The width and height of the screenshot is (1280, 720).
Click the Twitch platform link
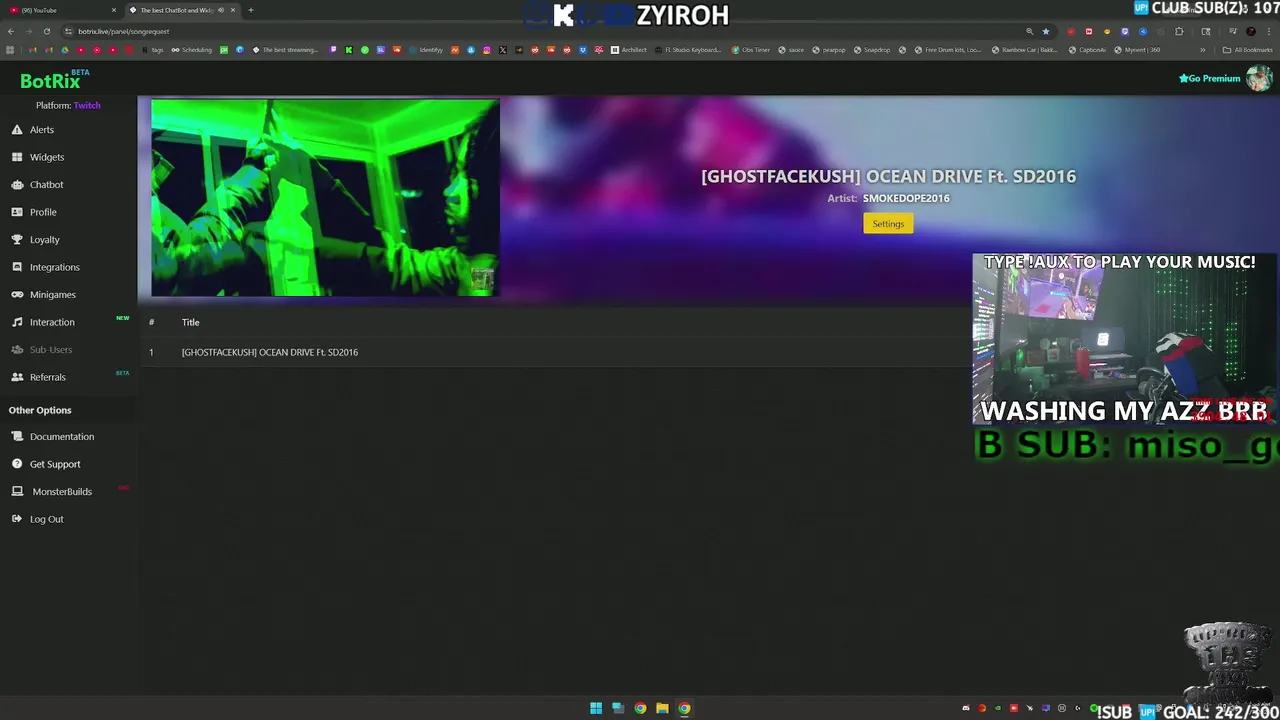[x=87, y=105]
